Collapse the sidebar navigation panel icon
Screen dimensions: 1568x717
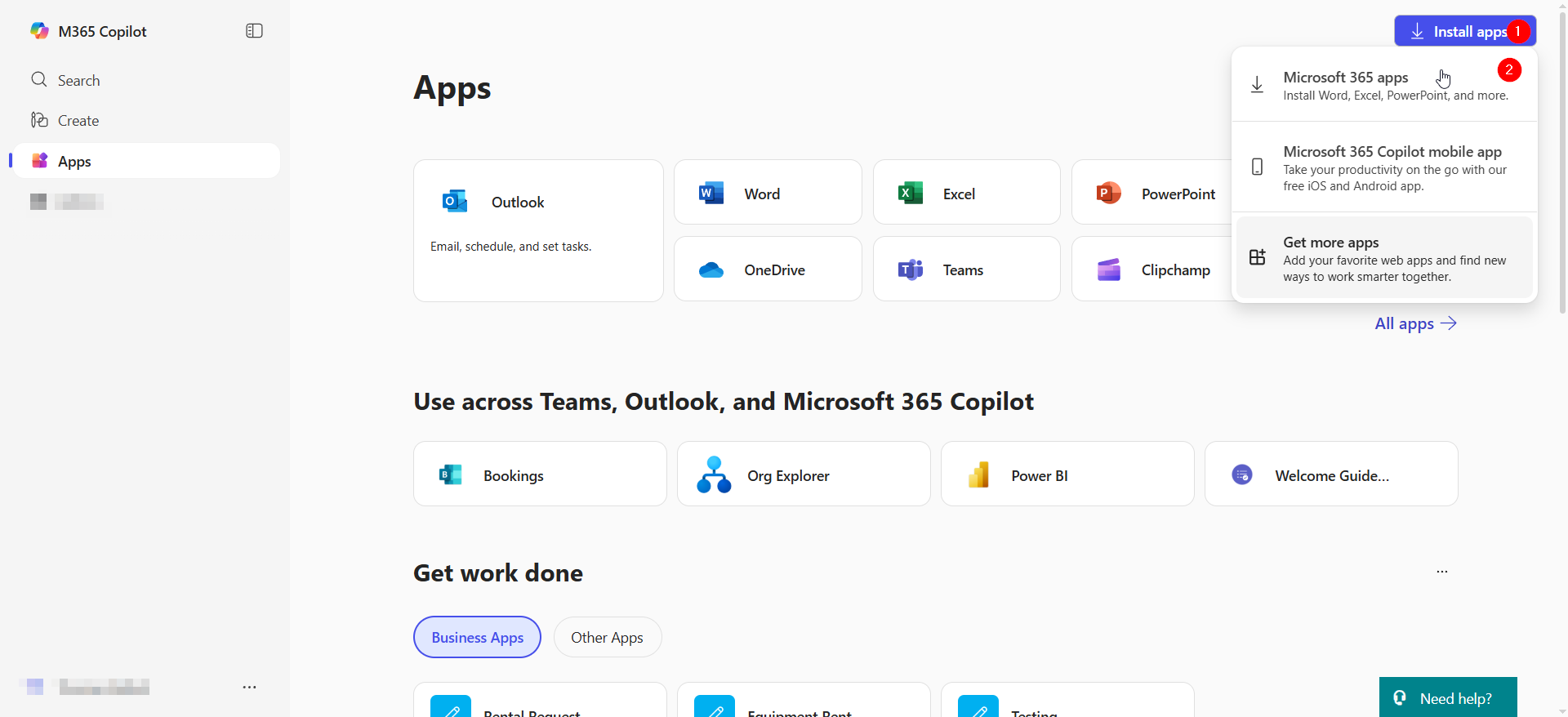[x=254, y=31]
